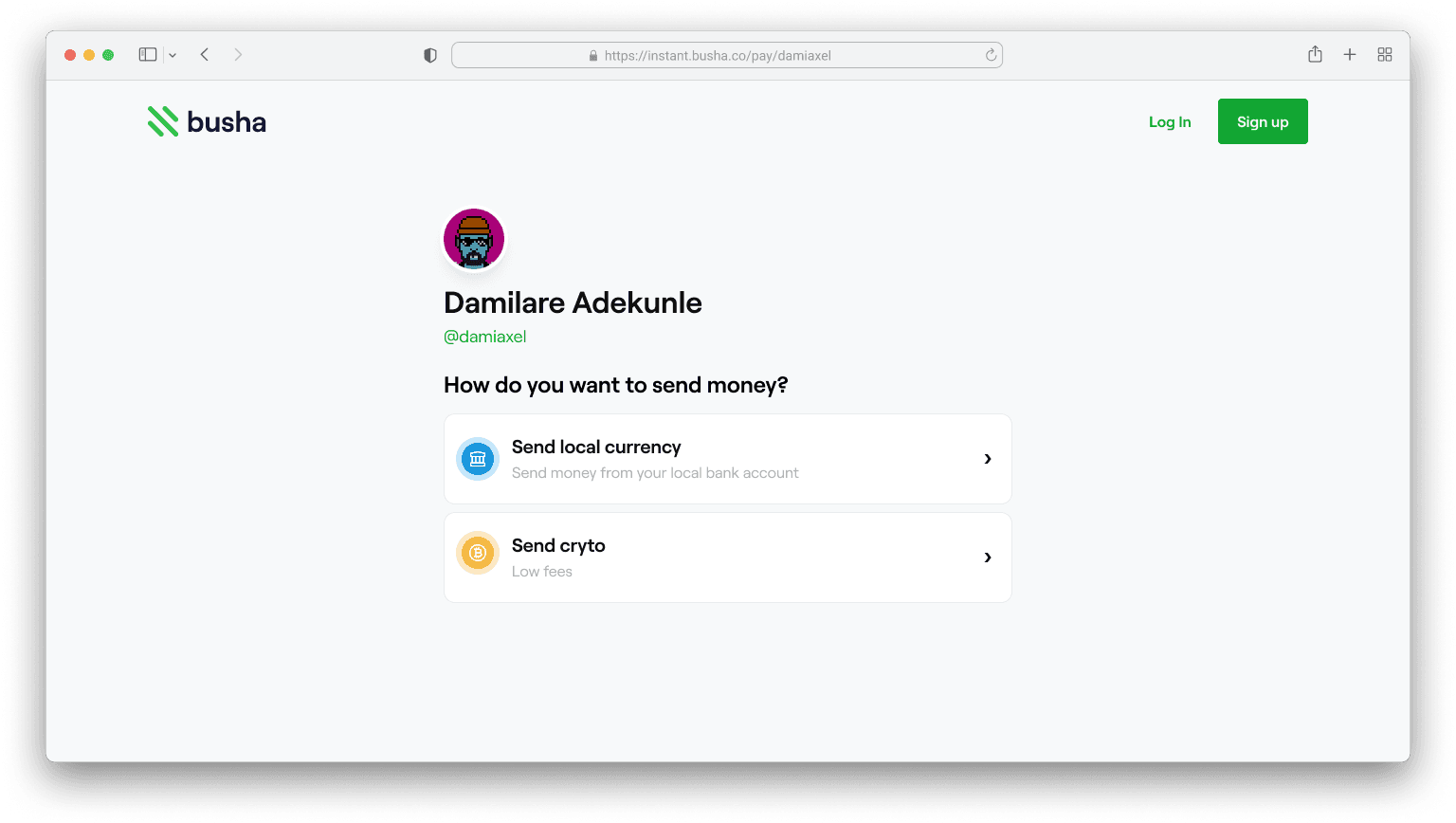Click the Log In link
The width and height of the screenshot is (1456, 823).
tap(1170, 121)
